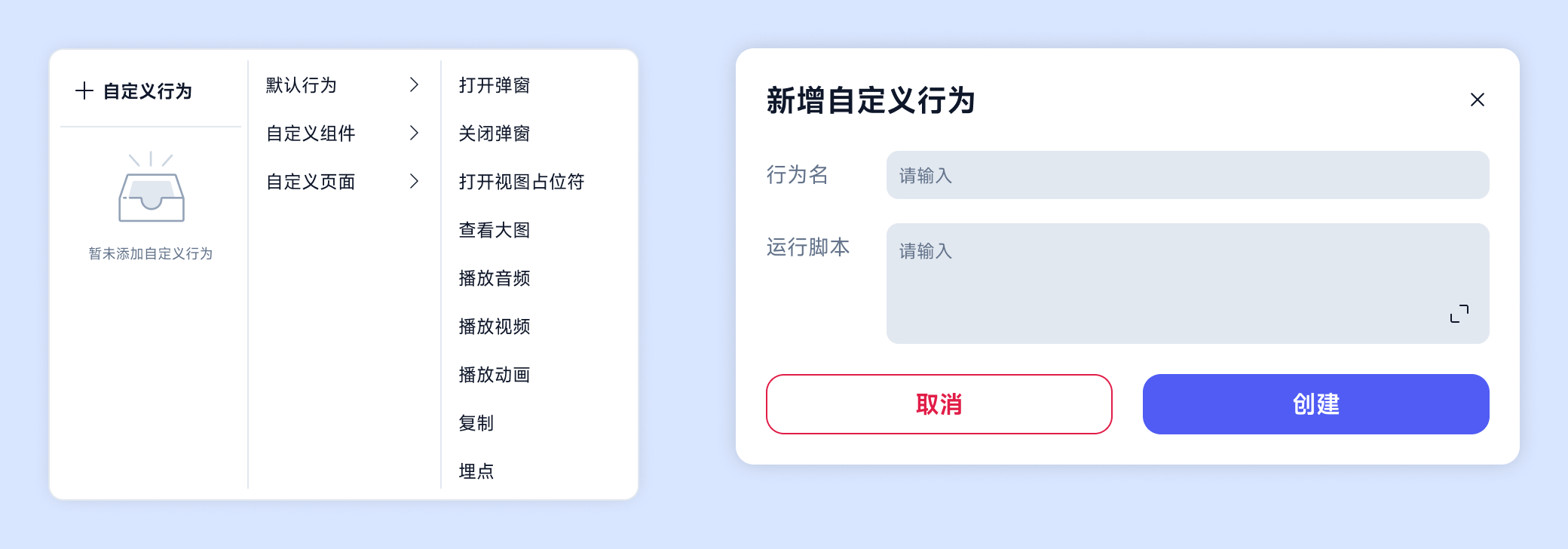Expand the 默认行为 submenu arrow
This screenshot has width=1568, height=549.
(414, 84)
